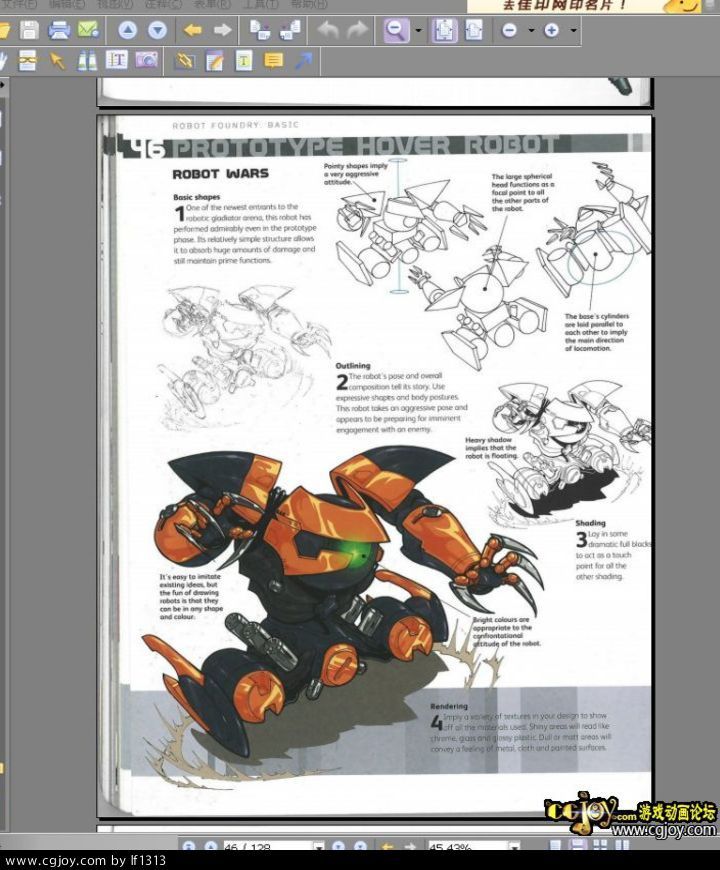720x870 pixels.
Task: Select the camera snapshot tool
Action: pyautogui.click(x=146, y=59)
